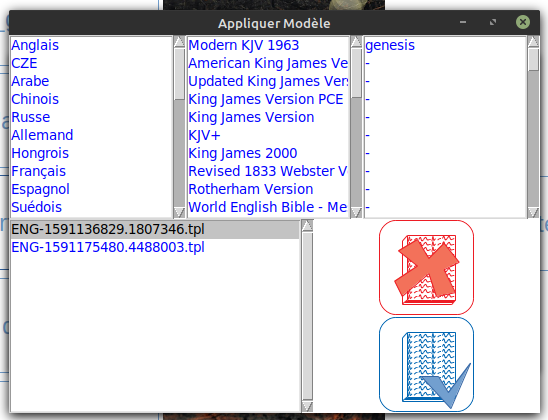Click up arrow of language list scrollbar

(x=179, y=42)
